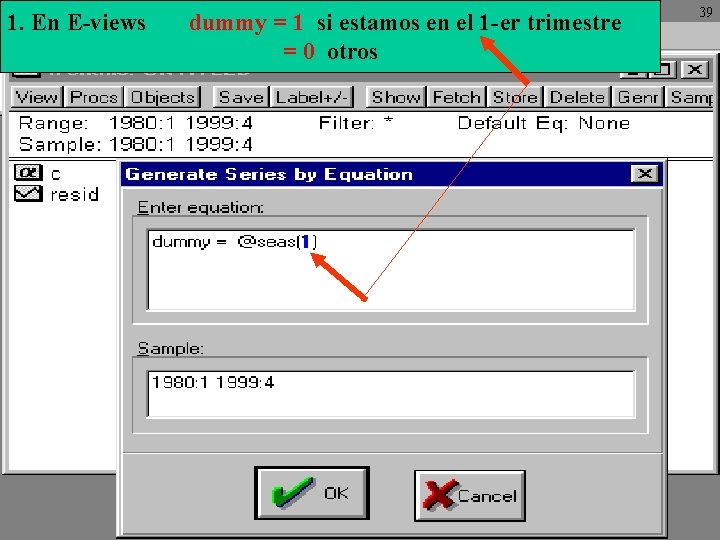The width and height of the screenshot is (720, 540).
Task: Close the Generate Series by Equation dialog
Action: [645, 174]
